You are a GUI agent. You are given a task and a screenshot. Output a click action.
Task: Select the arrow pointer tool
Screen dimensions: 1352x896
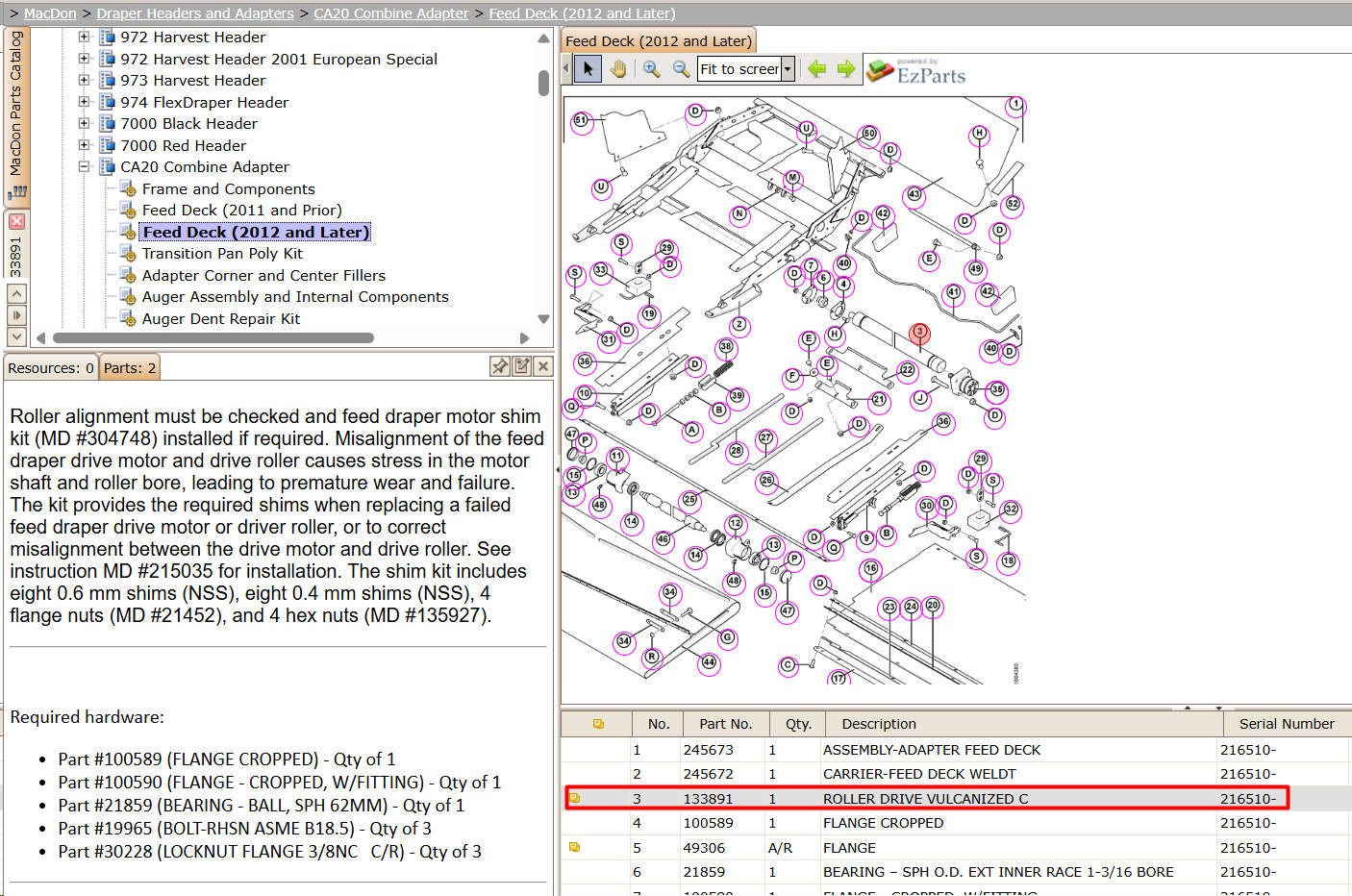588,69
